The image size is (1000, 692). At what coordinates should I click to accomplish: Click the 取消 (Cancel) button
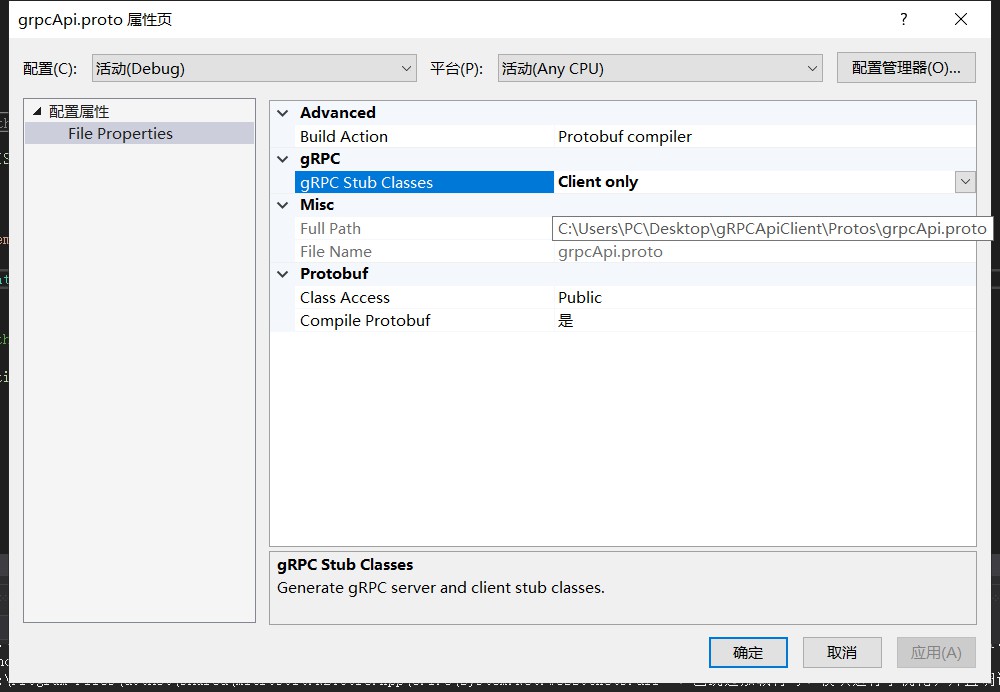tap(842, 652)
